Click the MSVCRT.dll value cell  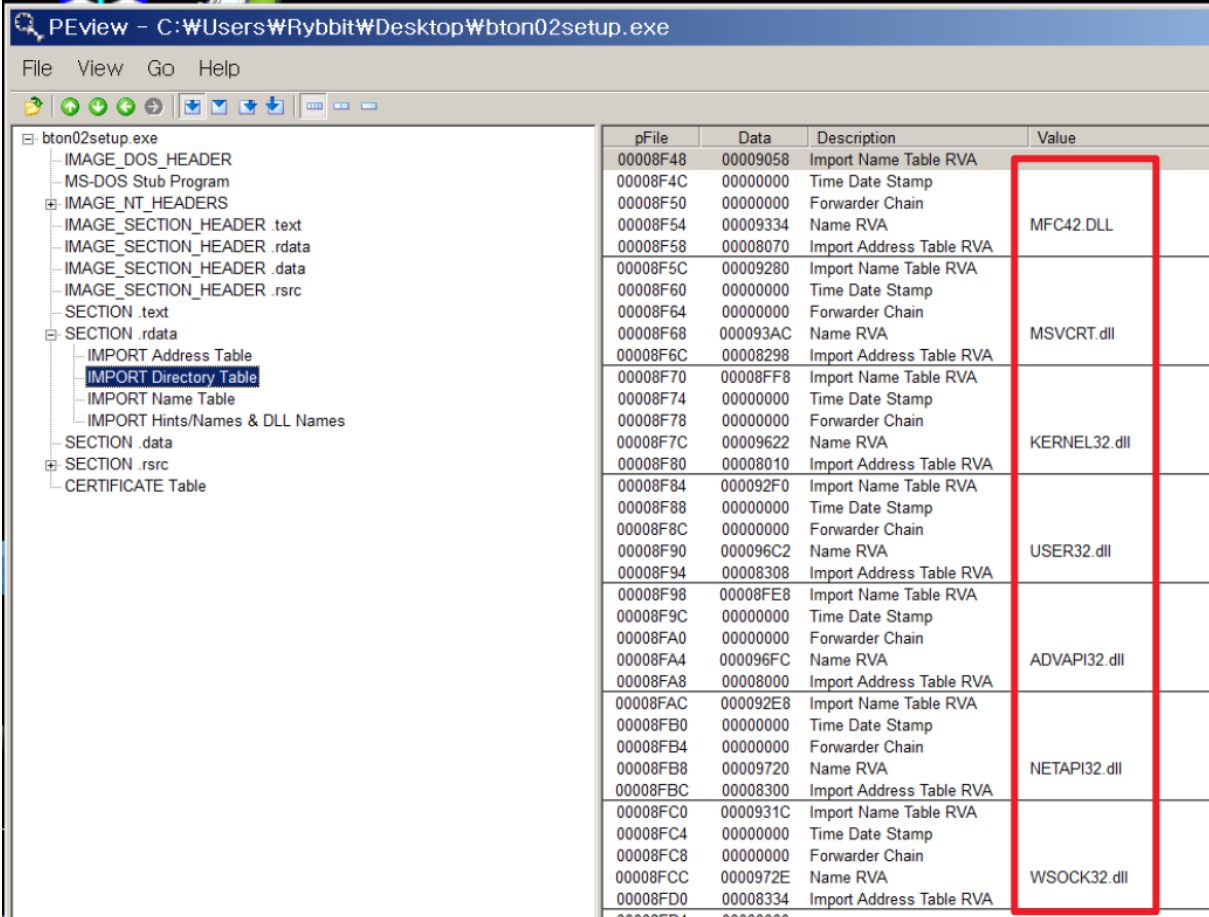pyautogui.click(x=1072, y=334)
